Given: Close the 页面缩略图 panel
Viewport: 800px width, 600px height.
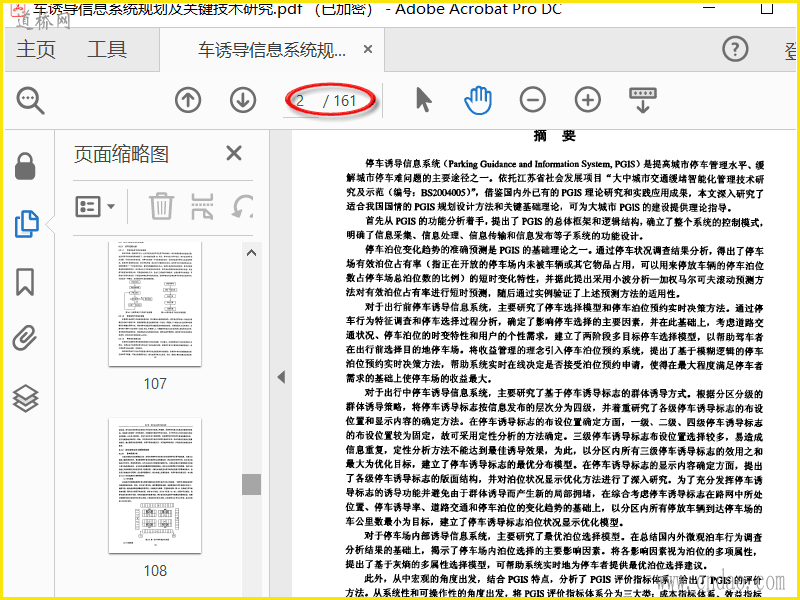Looking at the screenshot, I should (234, 153).
